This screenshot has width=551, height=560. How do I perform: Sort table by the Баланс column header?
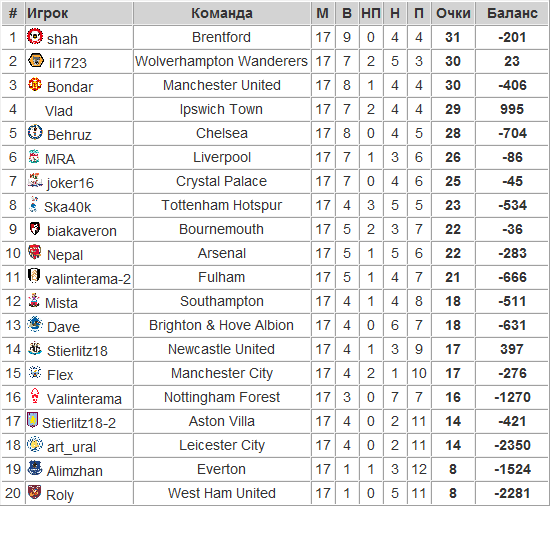[512, 13]
